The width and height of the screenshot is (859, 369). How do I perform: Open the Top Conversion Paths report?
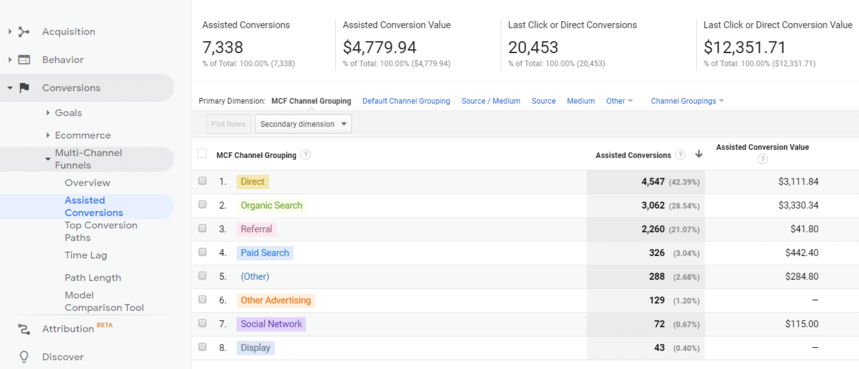(x=101, y=232)
